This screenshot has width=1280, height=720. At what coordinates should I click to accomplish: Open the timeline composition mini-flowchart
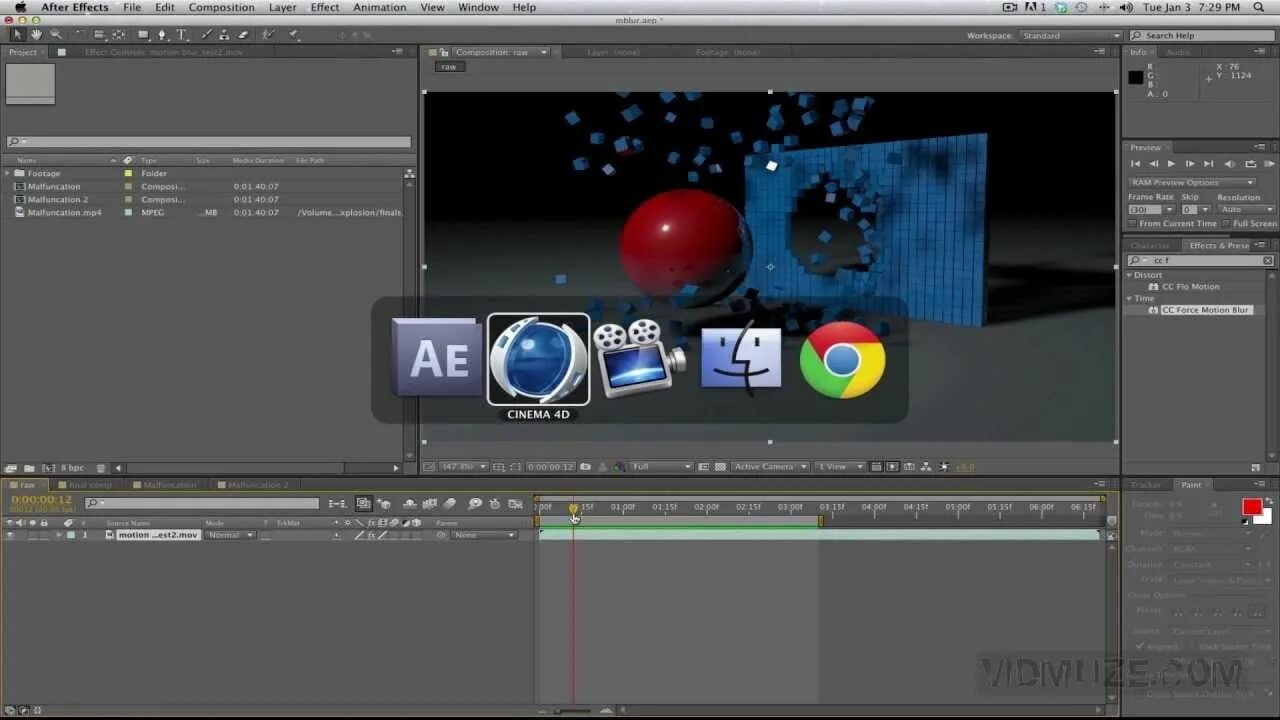coord(337,504)
